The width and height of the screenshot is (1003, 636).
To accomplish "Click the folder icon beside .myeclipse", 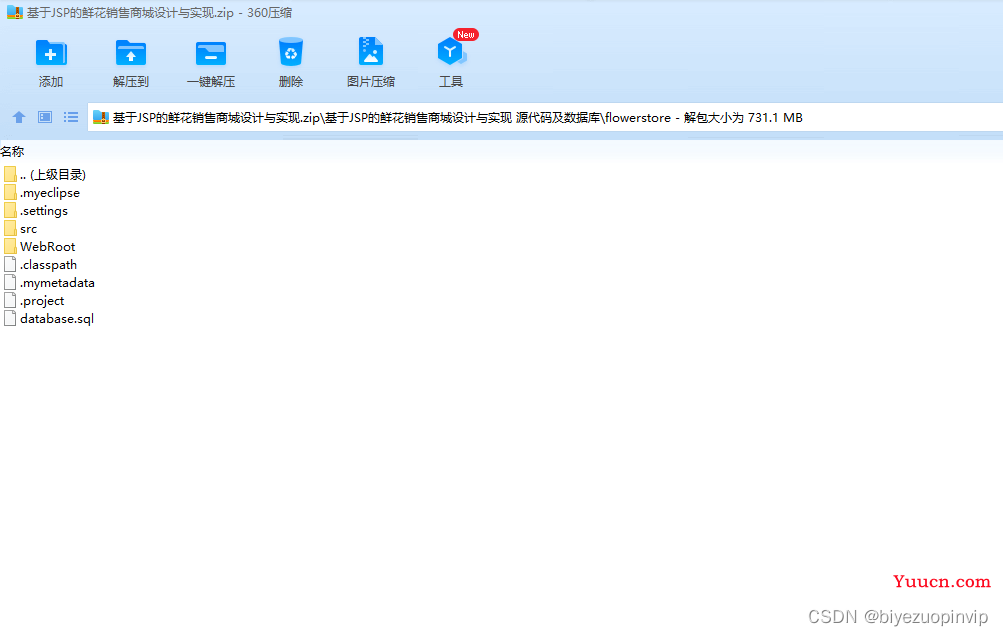I will pyautogui.click(x=10, y=193).
